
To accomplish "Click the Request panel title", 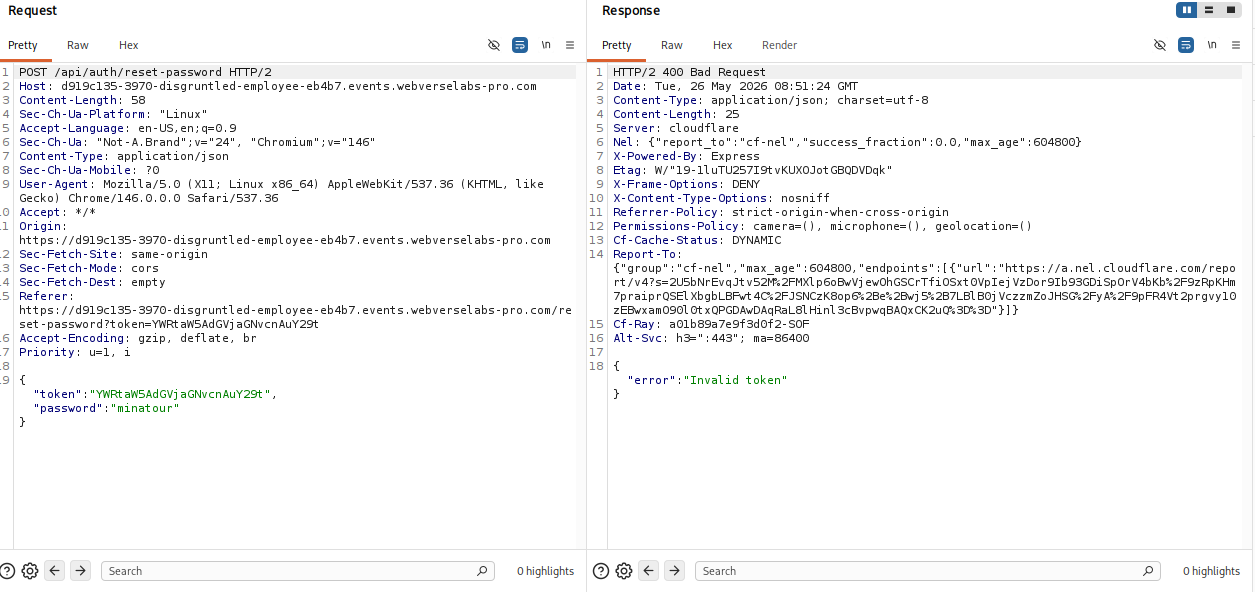I will coord(33,10).
